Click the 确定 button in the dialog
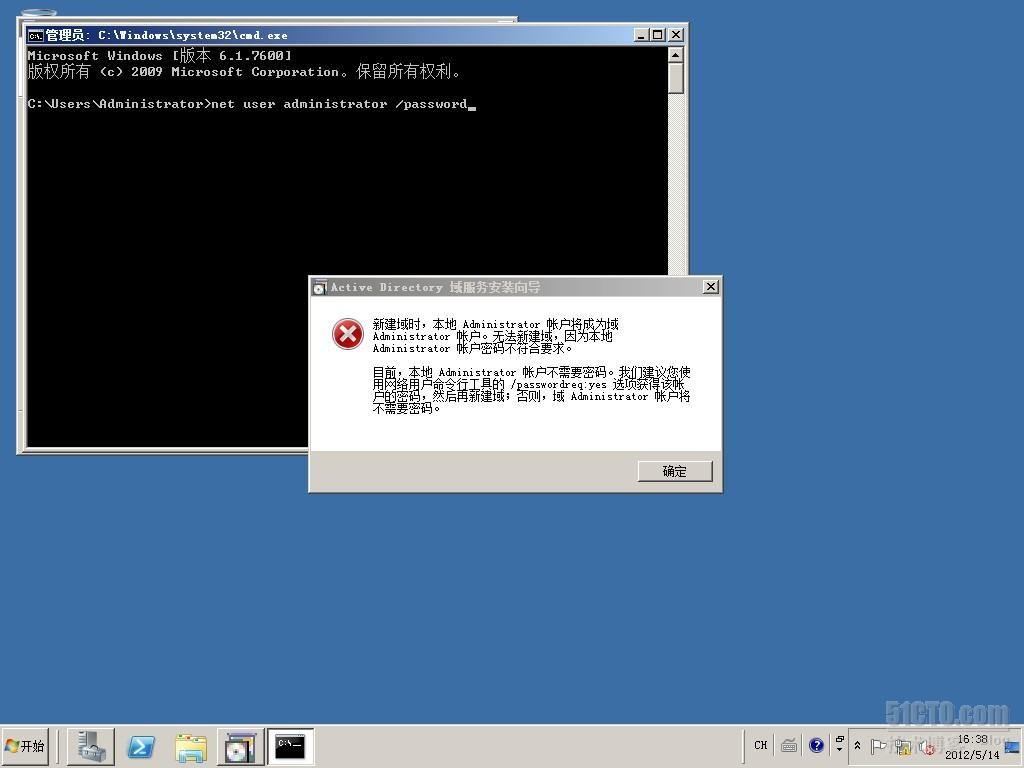The height and width of the screenshot is (768, 1024). pos(675,472)
